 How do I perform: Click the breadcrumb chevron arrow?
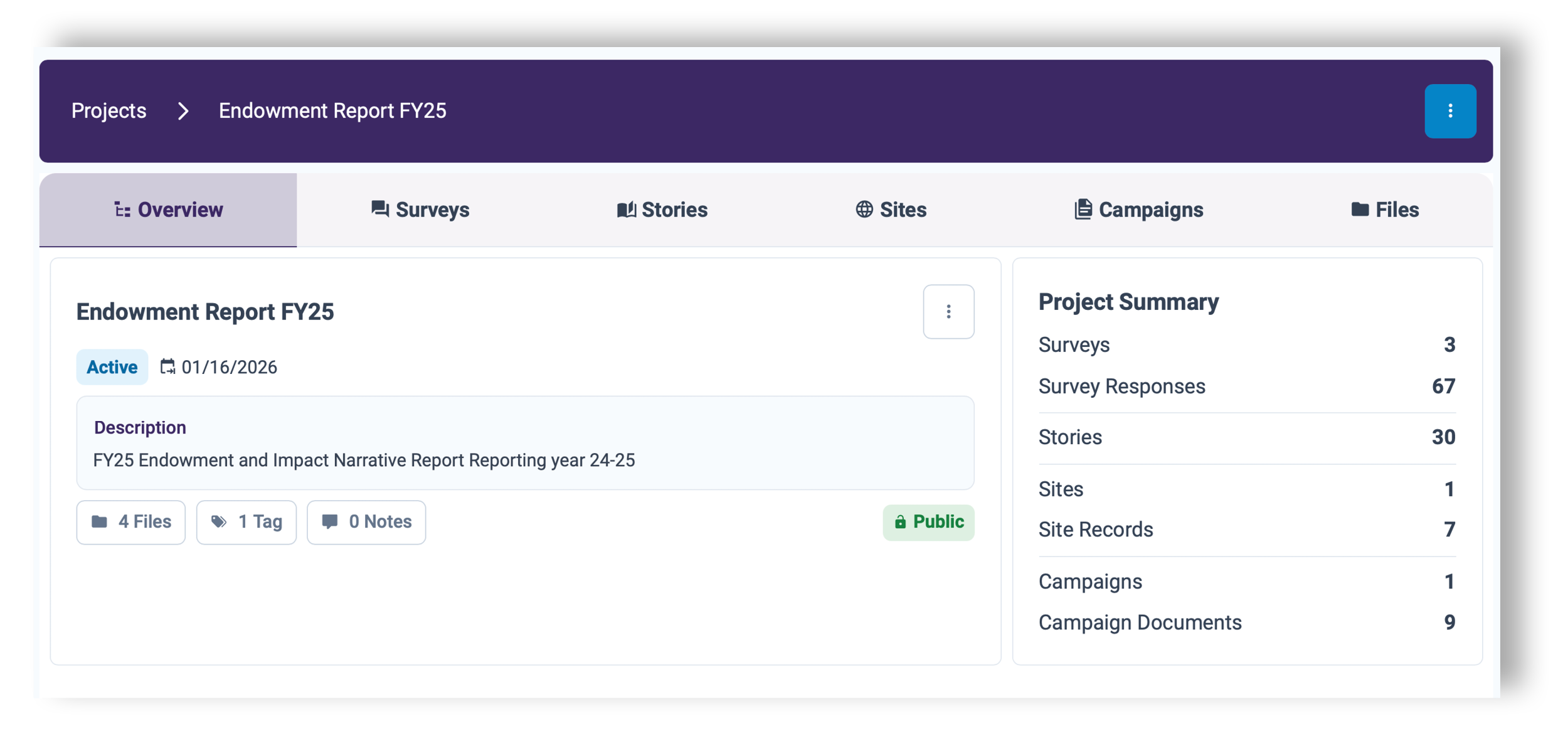183,111
